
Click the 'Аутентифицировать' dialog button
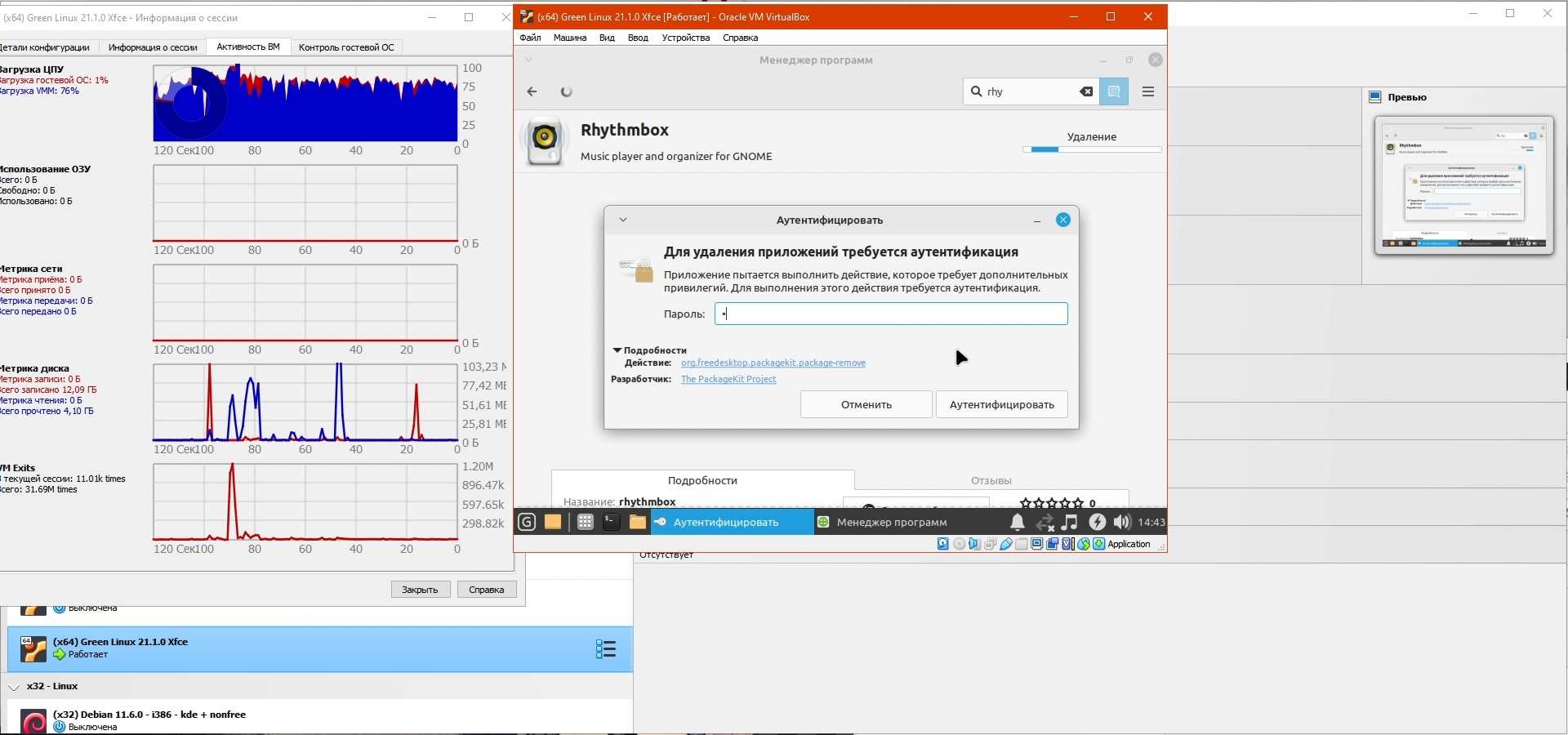1002,404
